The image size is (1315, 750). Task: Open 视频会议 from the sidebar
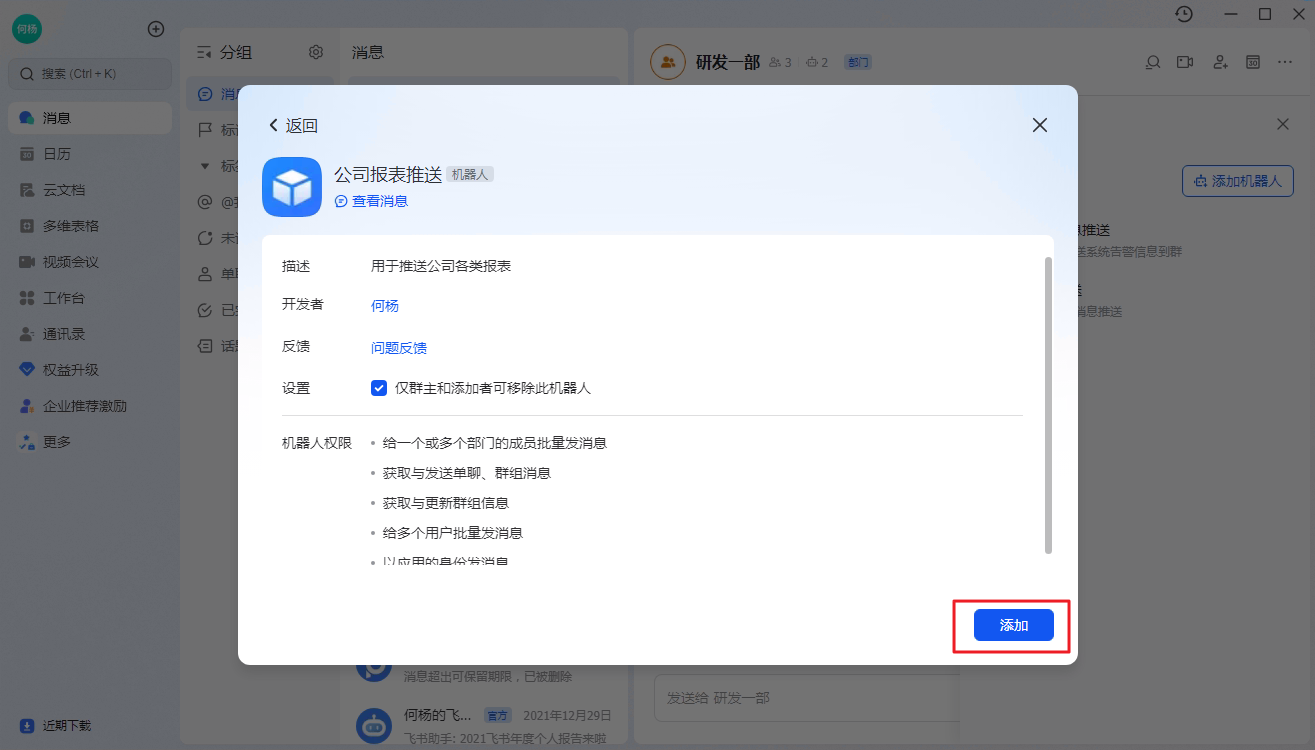[70, 262]
